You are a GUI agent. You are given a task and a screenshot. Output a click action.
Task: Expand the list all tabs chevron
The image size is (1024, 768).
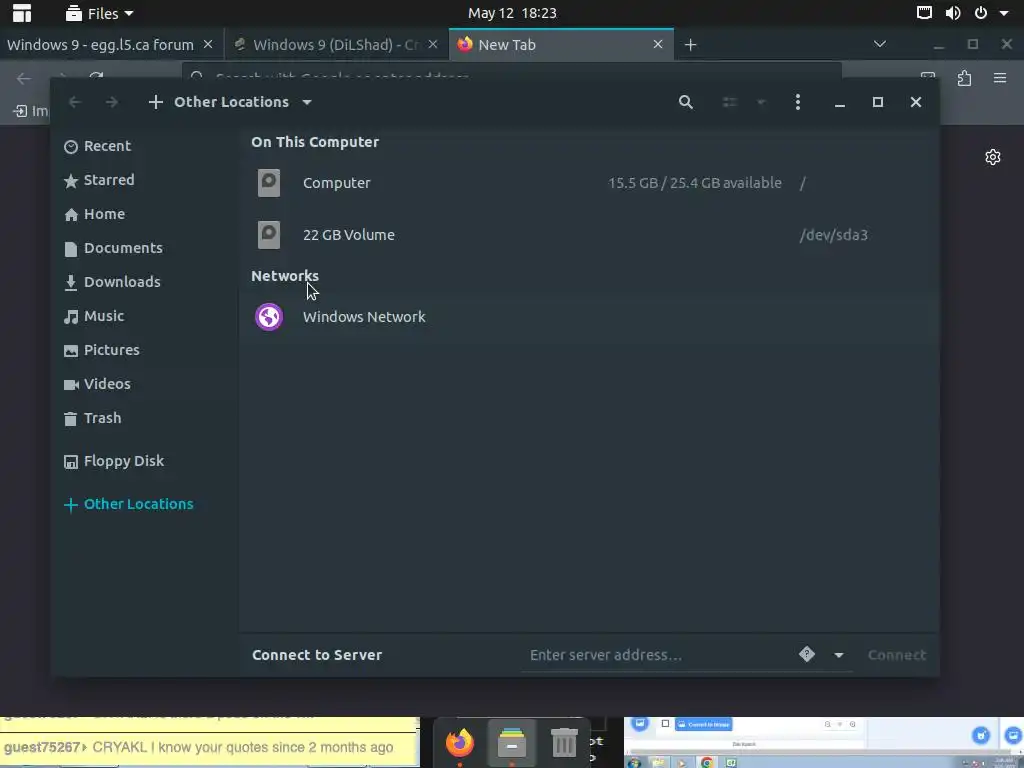point(880,44)
